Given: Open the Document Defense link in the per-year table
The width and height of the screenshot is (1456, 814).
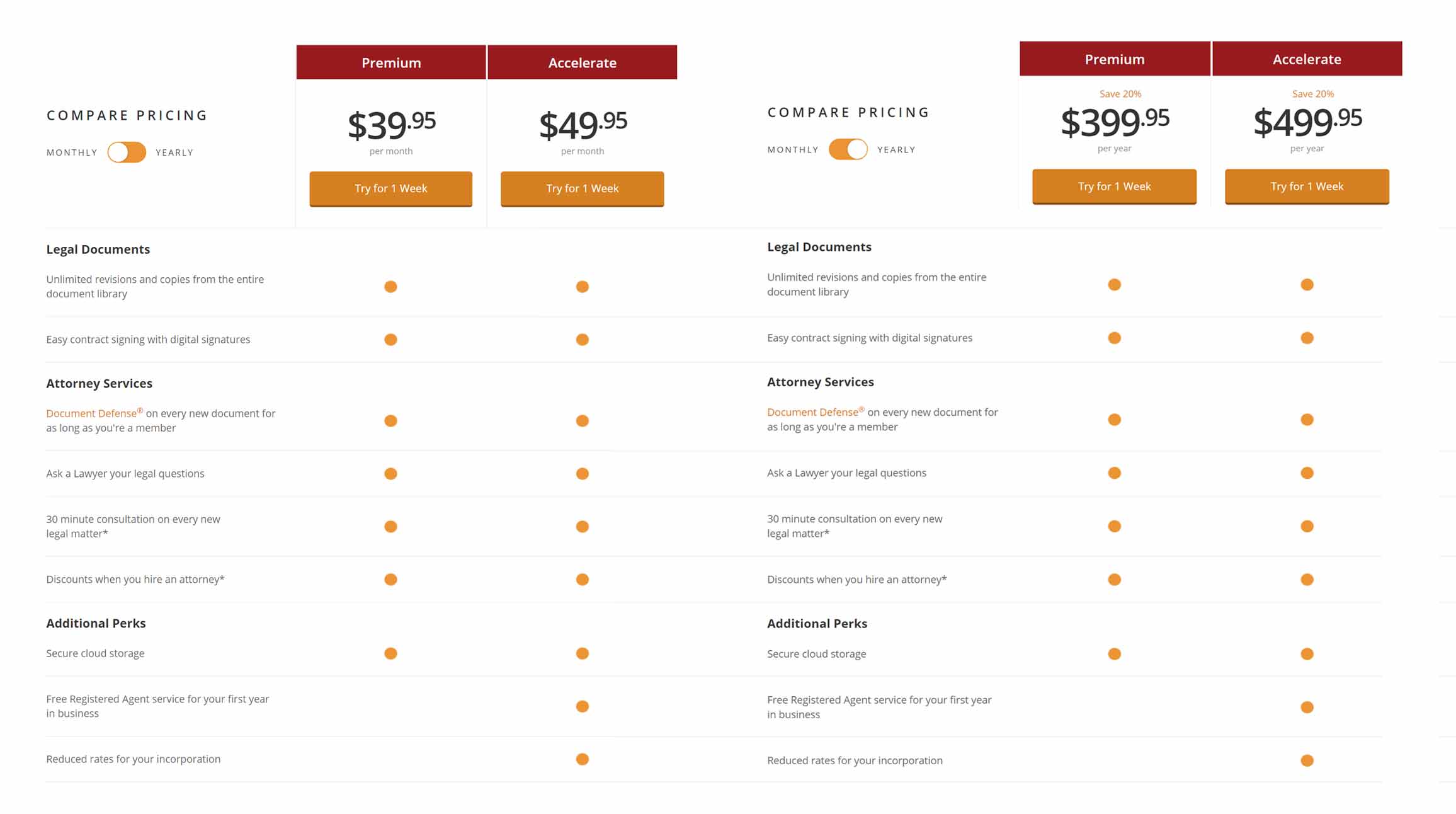Looking at the screenshot, I should (812, 412).
